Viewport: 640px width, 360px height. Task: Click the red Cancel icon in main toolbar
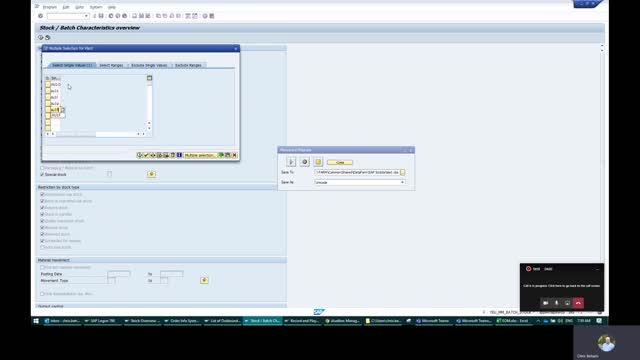coord(124,16)
